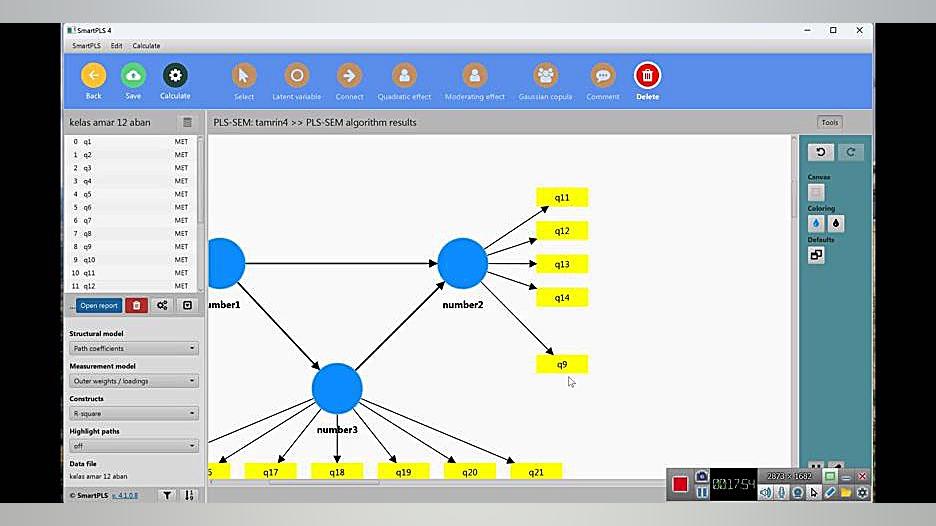
Task: Open the result settings gears icon
Action: (x=162, y=306)
